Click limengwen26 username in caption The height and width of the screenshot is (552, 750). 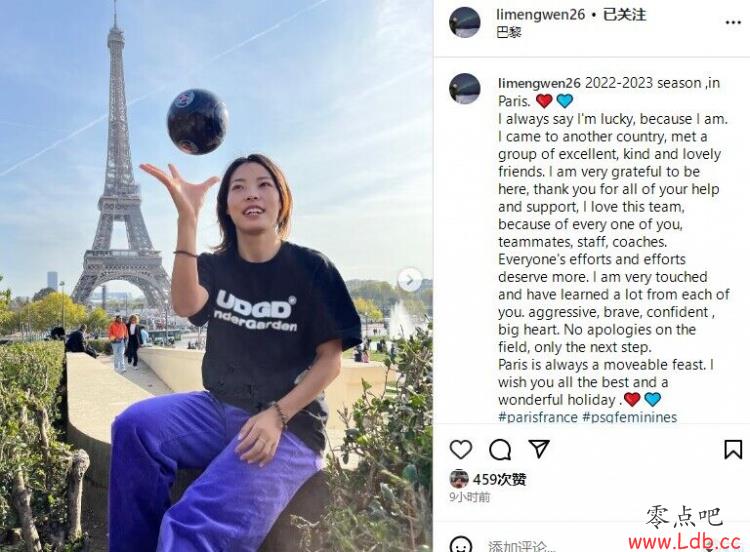[539, 83]
